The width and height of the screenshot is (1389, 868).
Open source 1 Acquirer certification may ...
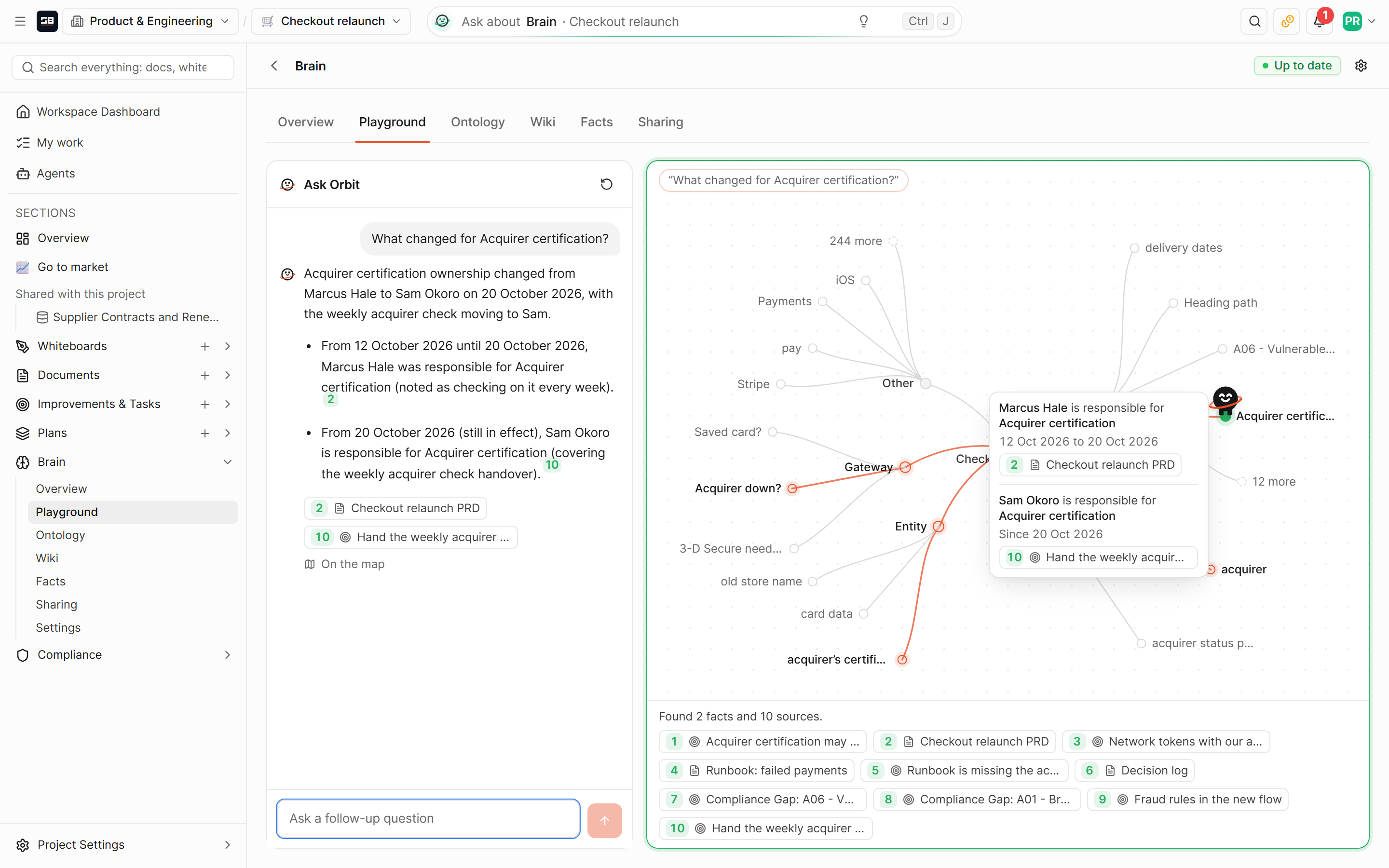(x=763, y=742)
